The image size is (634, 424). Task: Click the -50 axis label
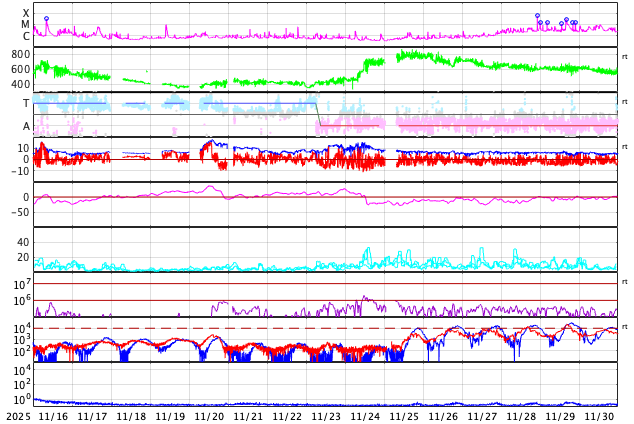point(19,212)
